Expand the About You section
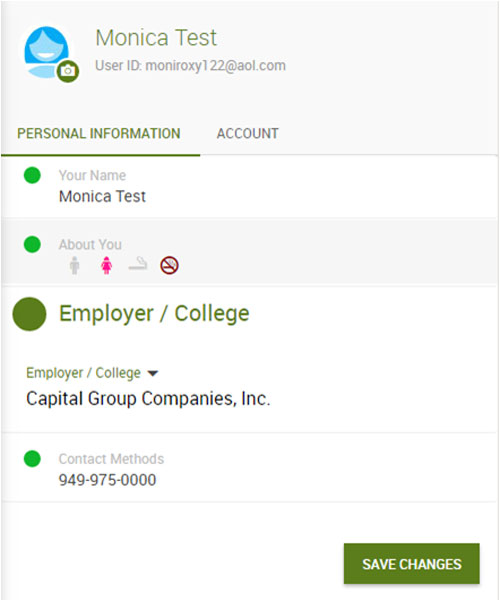The height and width of the screenshot is (601, 500). click(249, 253)
